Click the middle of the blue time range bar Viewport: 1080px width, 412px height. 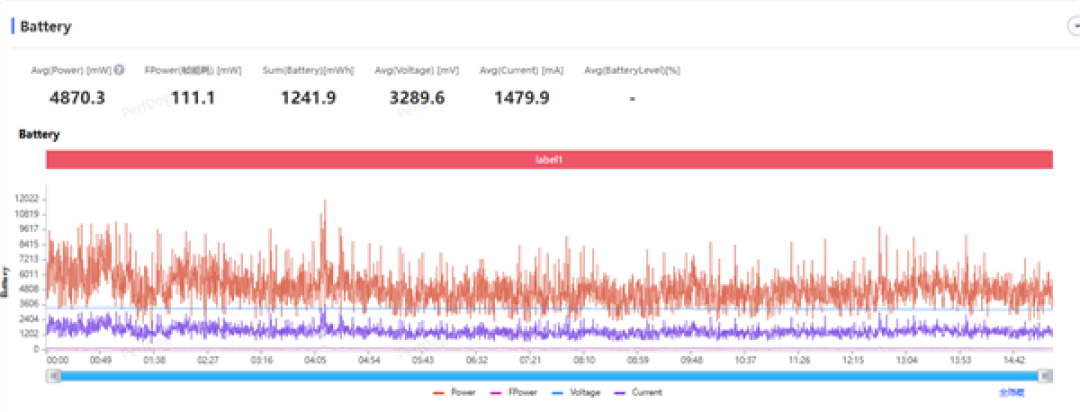click(x=550, y=376)
